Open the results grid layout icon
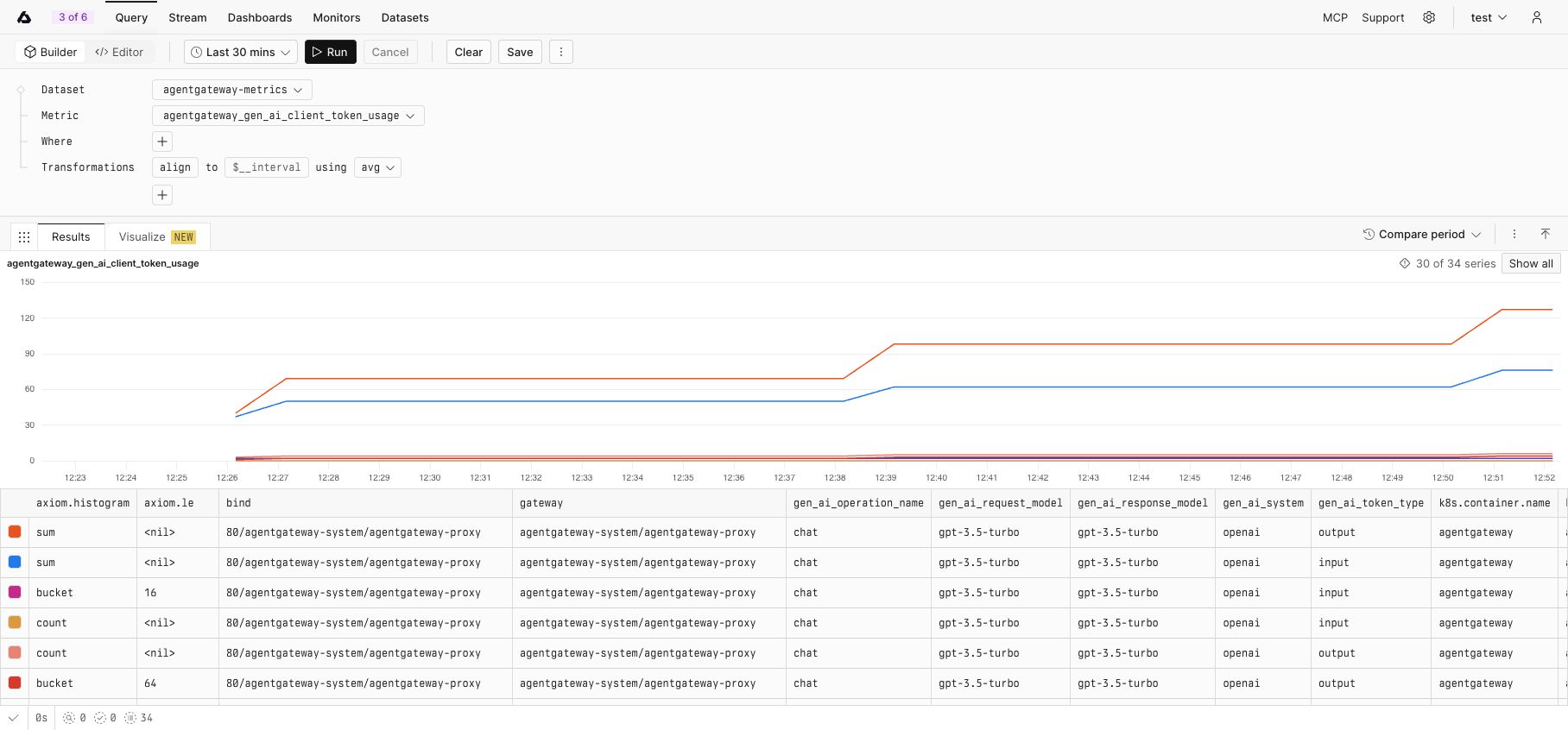Screen dimensions: 1568x730 click(24, 237)
